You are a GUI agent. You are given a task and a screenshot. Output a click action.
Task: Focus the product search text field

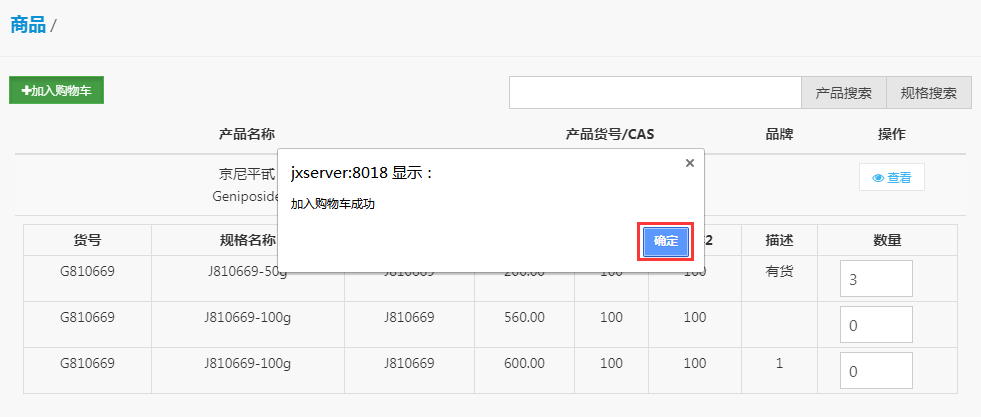click(655, 93)
